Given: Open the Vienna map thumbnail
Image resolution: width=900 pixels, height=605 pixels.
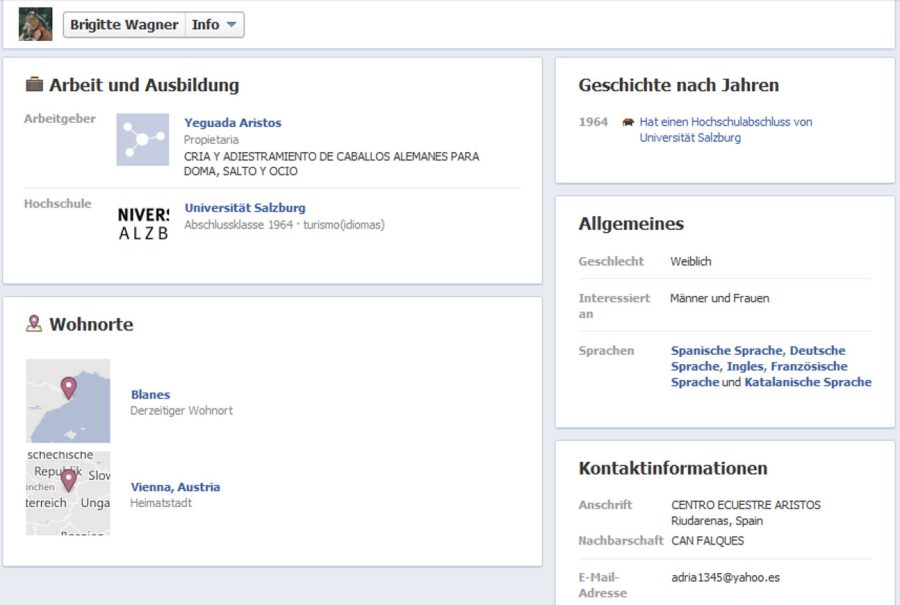Looking at the screenshot, I should coord(68,493).
